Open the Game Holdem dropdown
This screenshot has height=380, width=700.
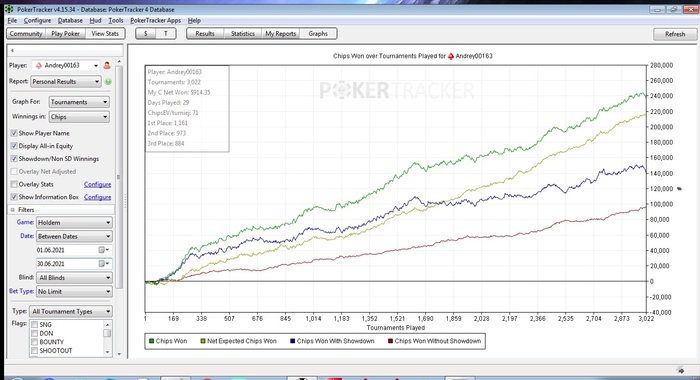click(x=74, y=222)
